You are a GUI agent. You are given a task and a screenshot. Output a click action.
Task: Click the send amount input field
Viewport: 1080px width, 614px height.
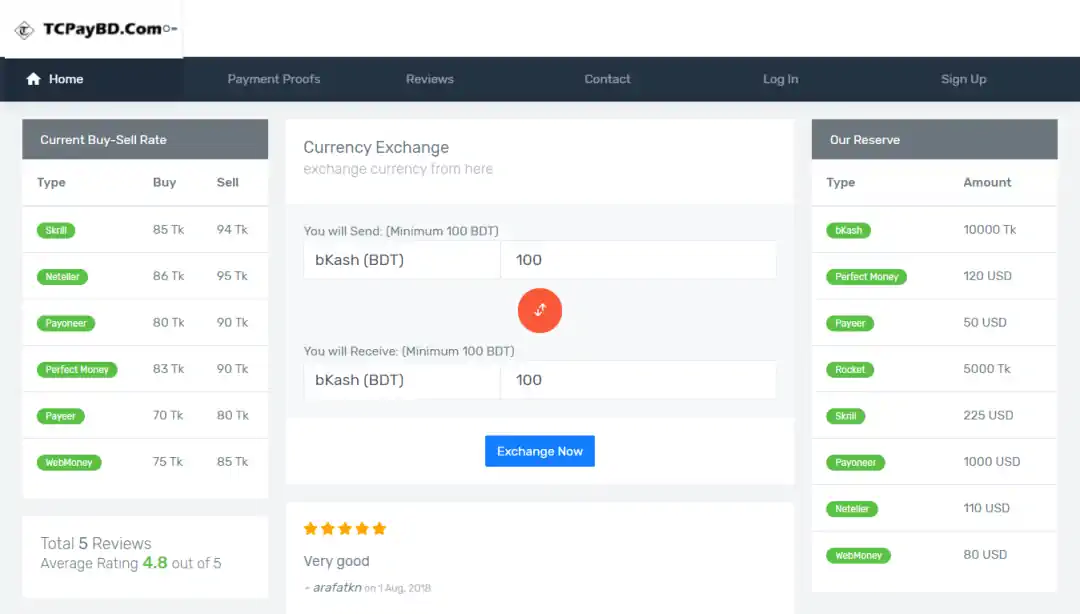(638, 260)
